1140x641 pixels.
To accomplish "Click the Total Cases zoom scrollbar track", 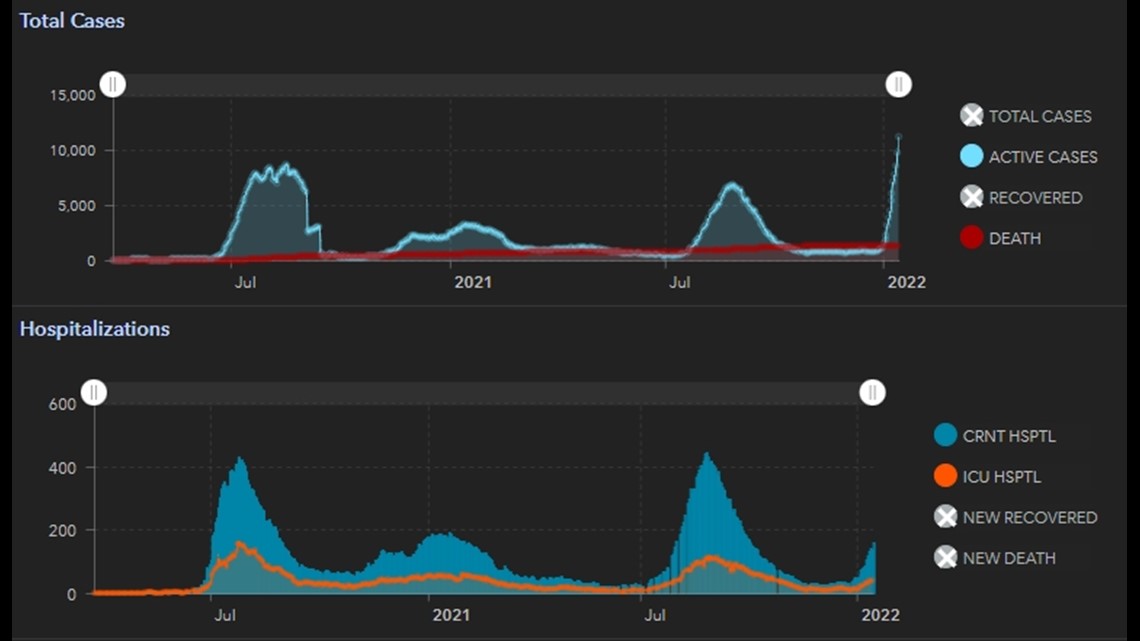I will [500, 85].
